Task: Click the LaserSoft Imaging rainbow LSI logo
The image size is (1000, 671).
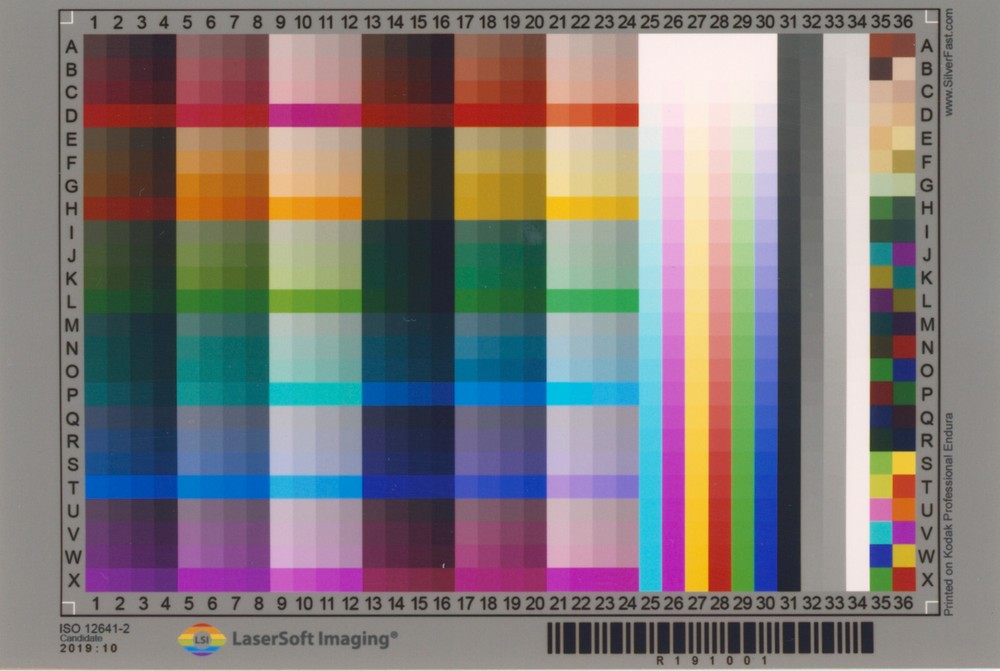Action: point(201,638)
